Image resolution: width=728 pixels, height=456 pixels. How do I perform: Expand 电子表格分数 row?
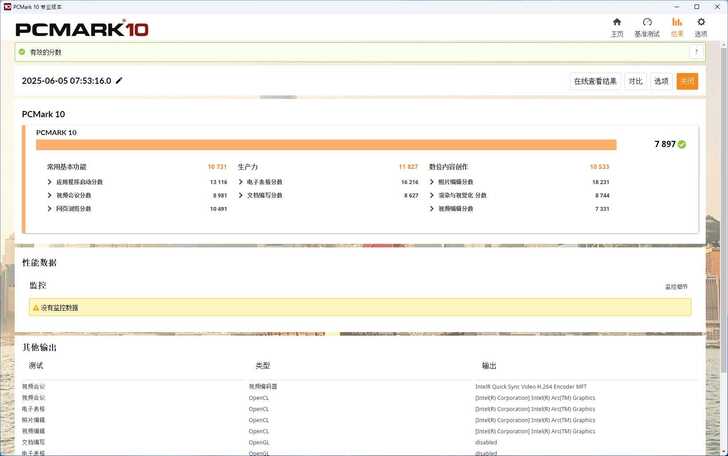coord(240,182)
